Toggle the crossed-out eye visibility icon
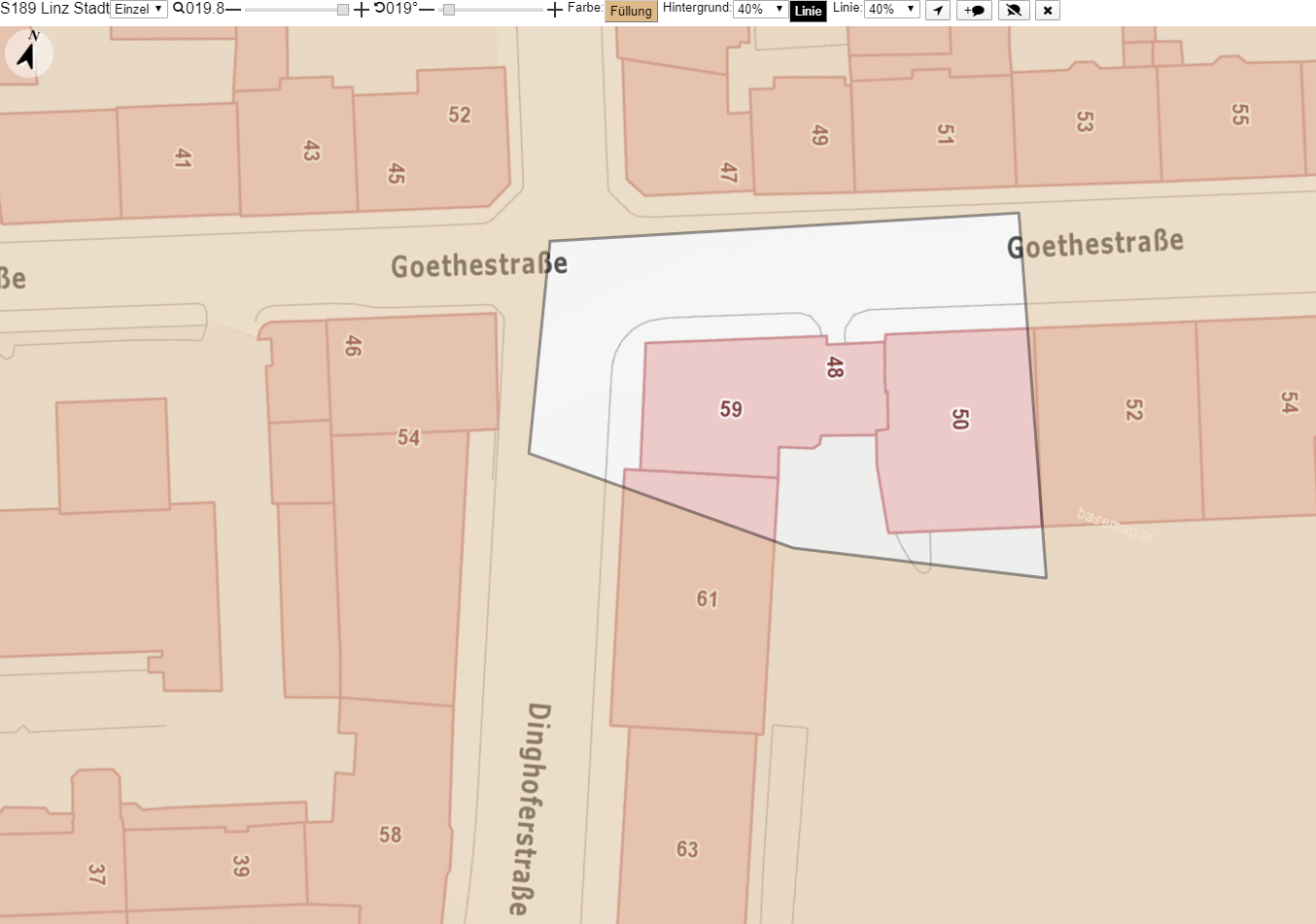This screenshot has height=924, width=1316. pos(1014,10)
